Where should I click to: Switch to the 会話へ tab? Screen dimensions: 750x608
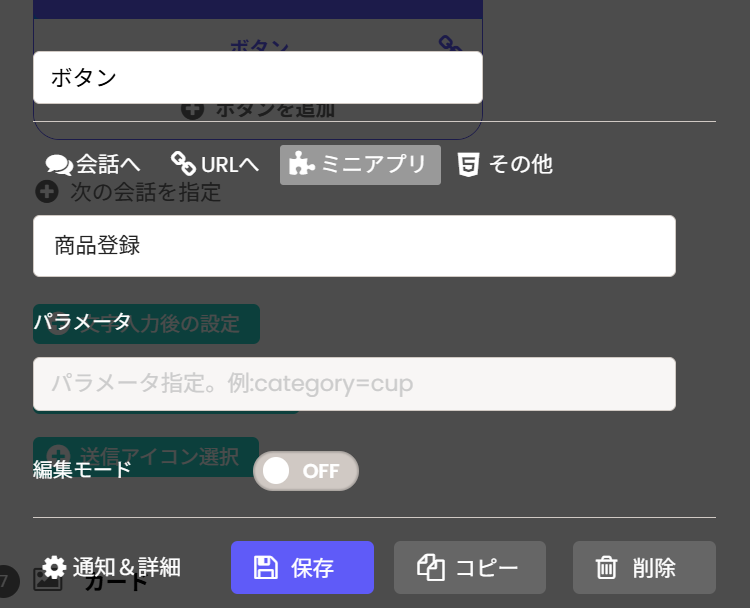tap(93, 164)
